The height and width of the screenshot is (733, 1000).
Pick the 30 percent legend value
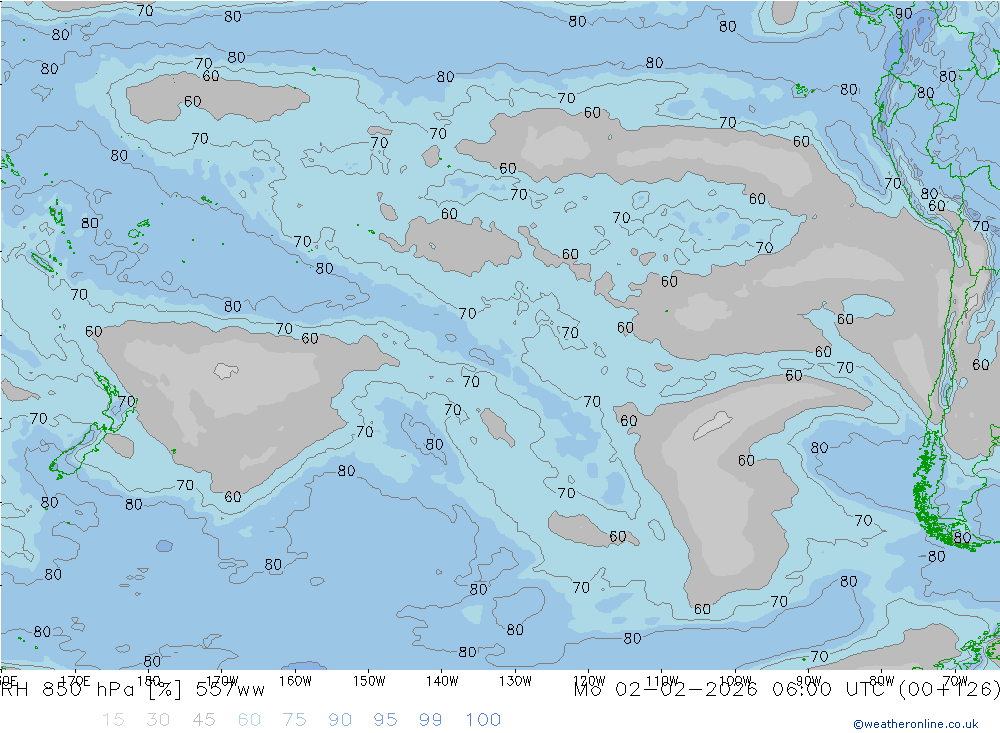158,720
